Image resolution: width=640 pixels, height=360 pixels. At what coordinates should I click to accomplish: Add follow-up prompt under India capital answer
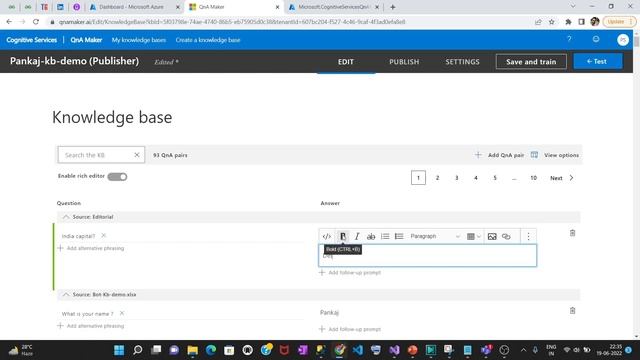pos(350,272)
